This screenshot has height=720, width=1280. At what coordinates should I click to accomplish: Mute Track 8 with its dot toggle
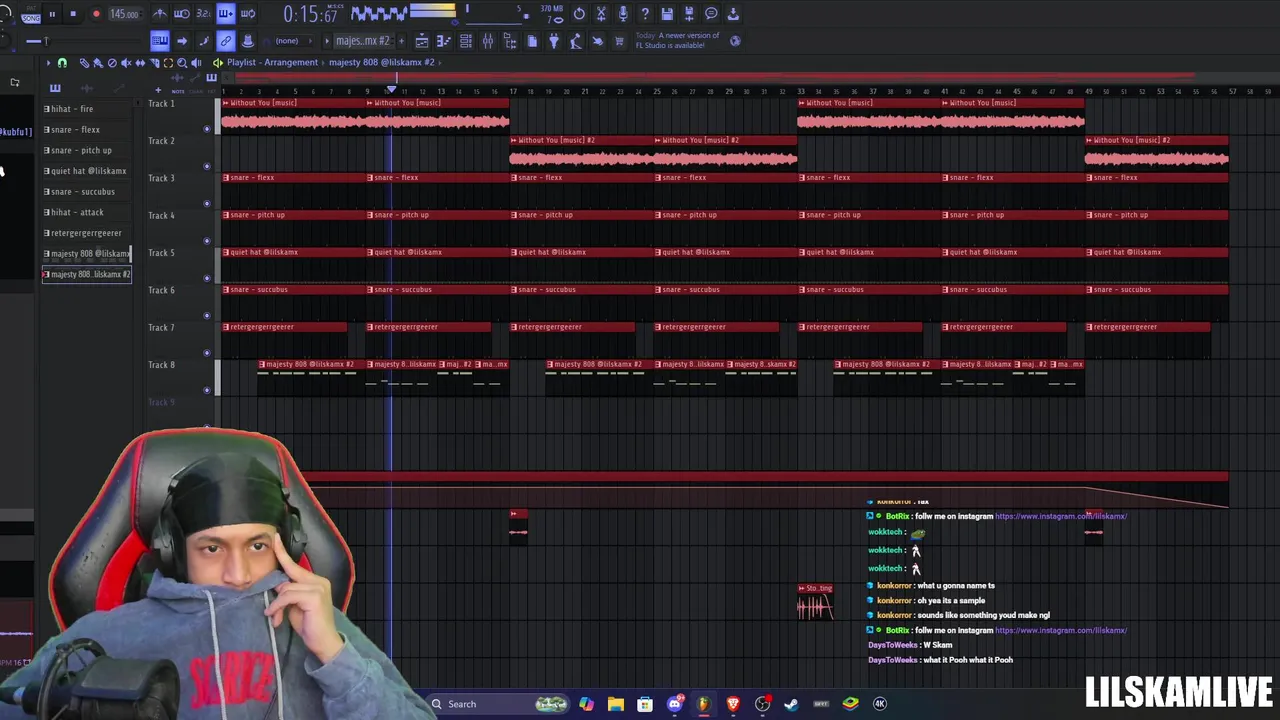207,390
